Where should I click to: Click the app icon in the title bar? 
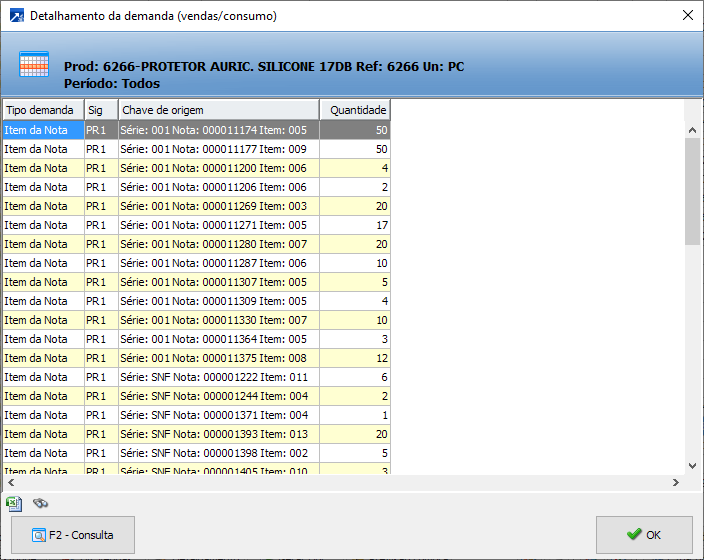[17, 16]
